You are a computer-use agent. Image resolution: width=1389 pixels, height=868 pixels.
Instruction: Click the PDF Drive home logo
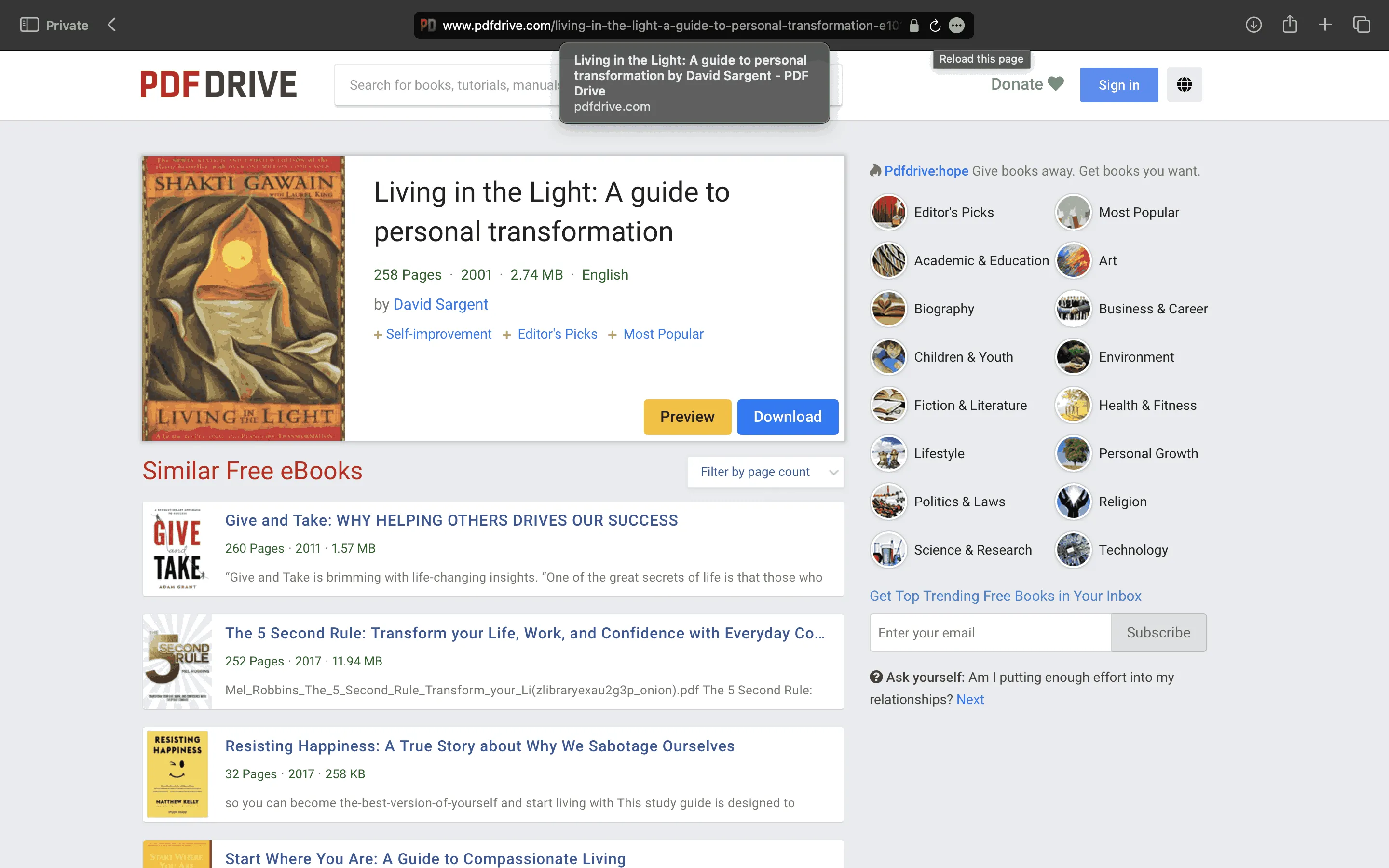tap(217, 84)
